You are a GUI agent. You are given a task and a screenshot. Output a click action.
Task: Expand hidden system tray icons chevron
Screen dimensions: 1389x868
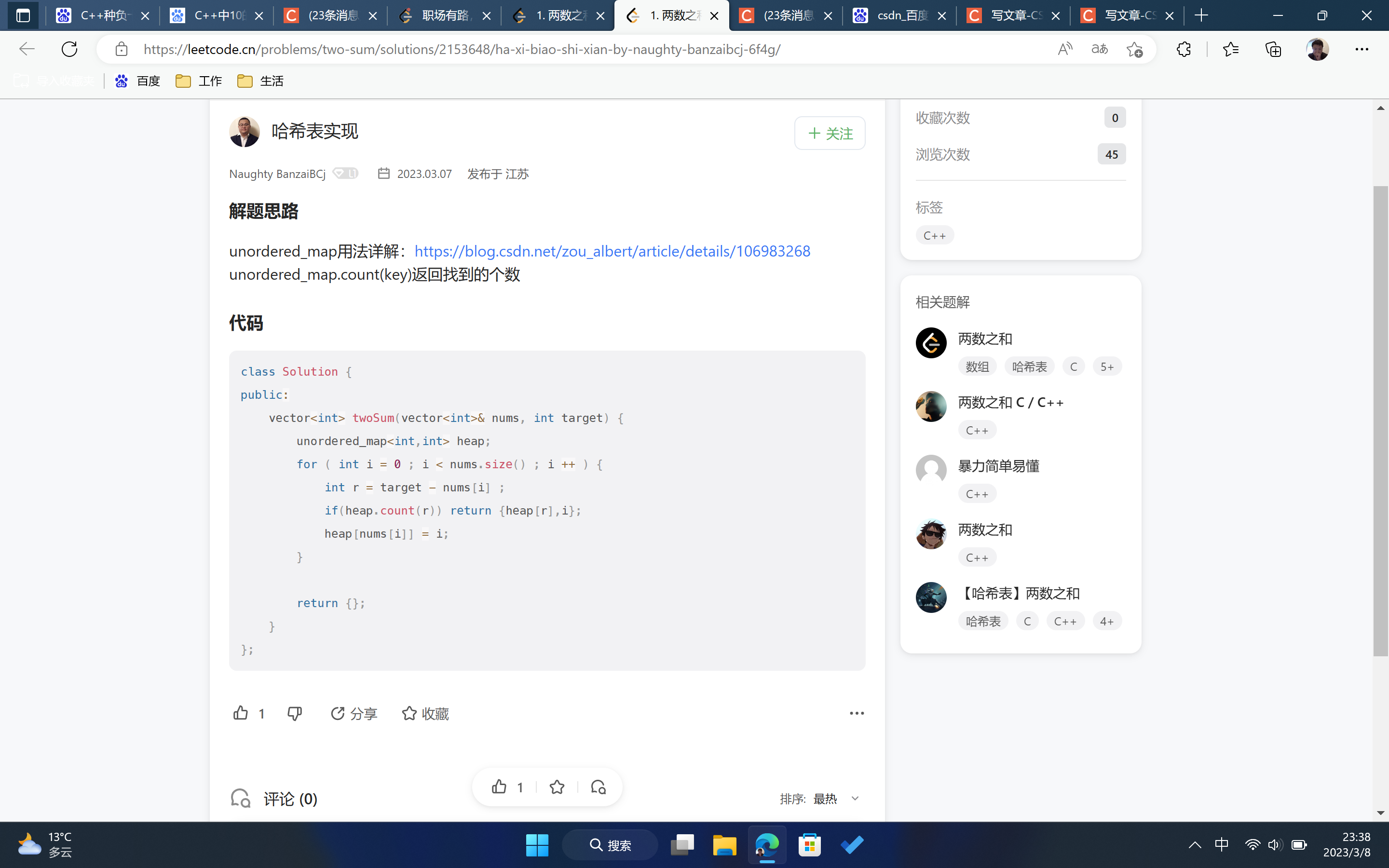(x=1195, y=844)
